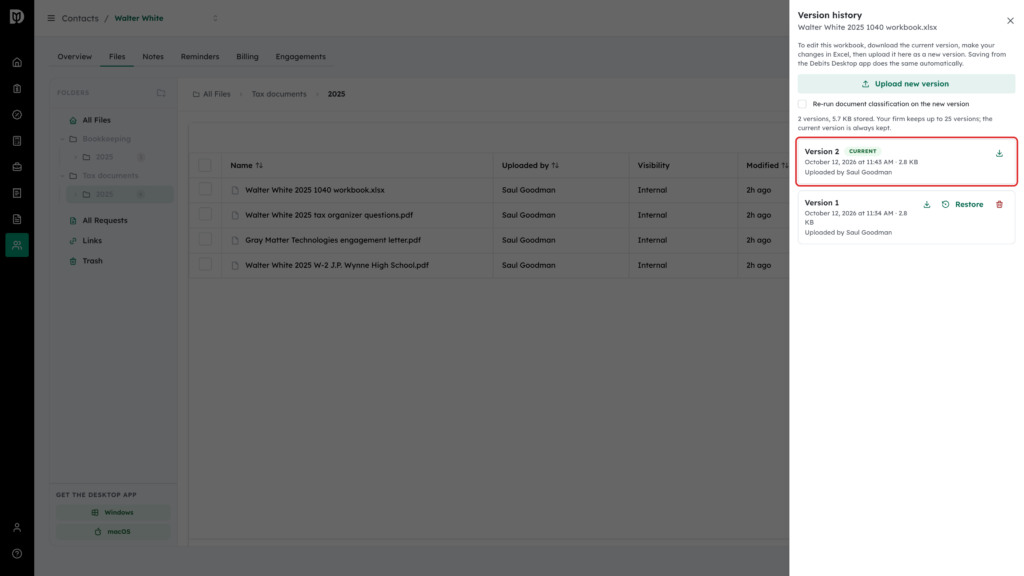
Task: Check the Gray Matter engagement letter row
Action: pyautogui.click(x=205, y=240)
